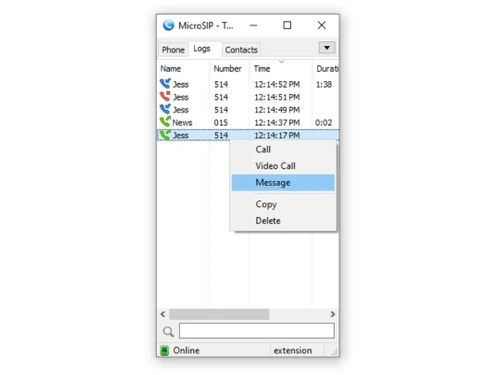Click the green call icon on selected Jess row
Image resolution: width=500 pixels, height=375 pixels.
pyautogui.click(x=165, y=135)
